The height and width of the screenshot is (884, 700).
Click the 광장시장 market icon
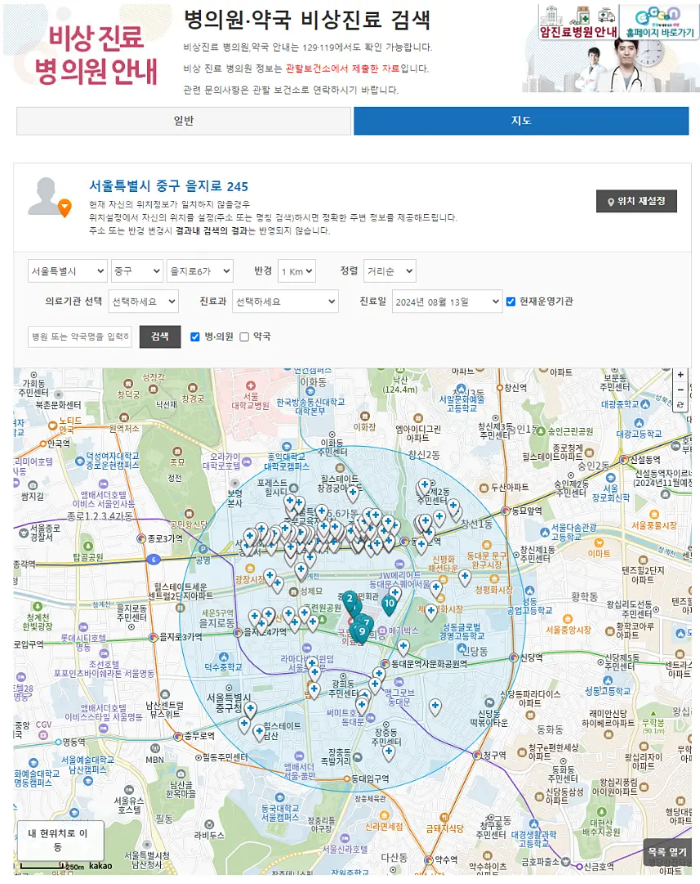(250, 568)
